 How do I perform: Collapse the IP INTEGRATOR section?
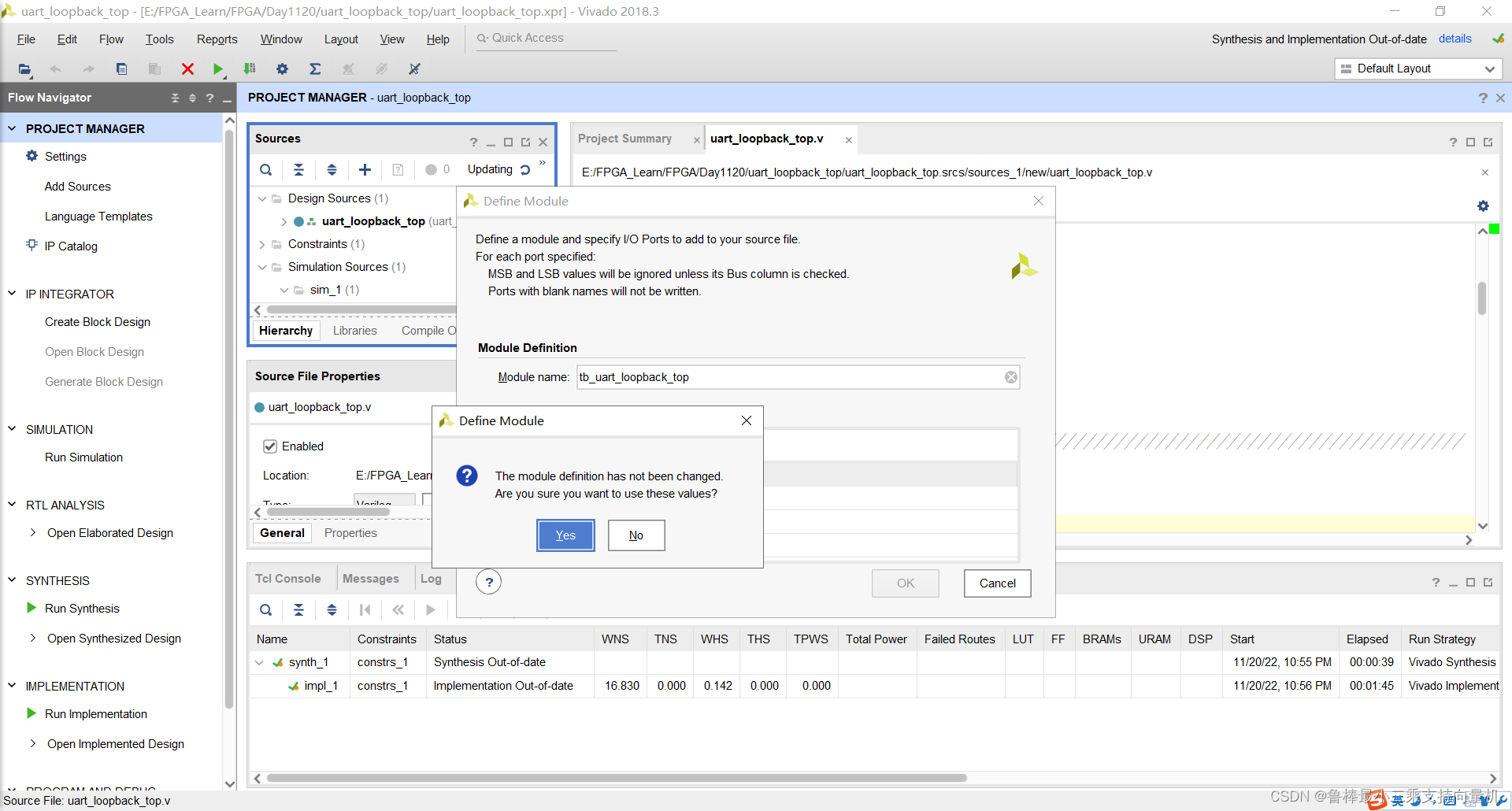(12, 294)
